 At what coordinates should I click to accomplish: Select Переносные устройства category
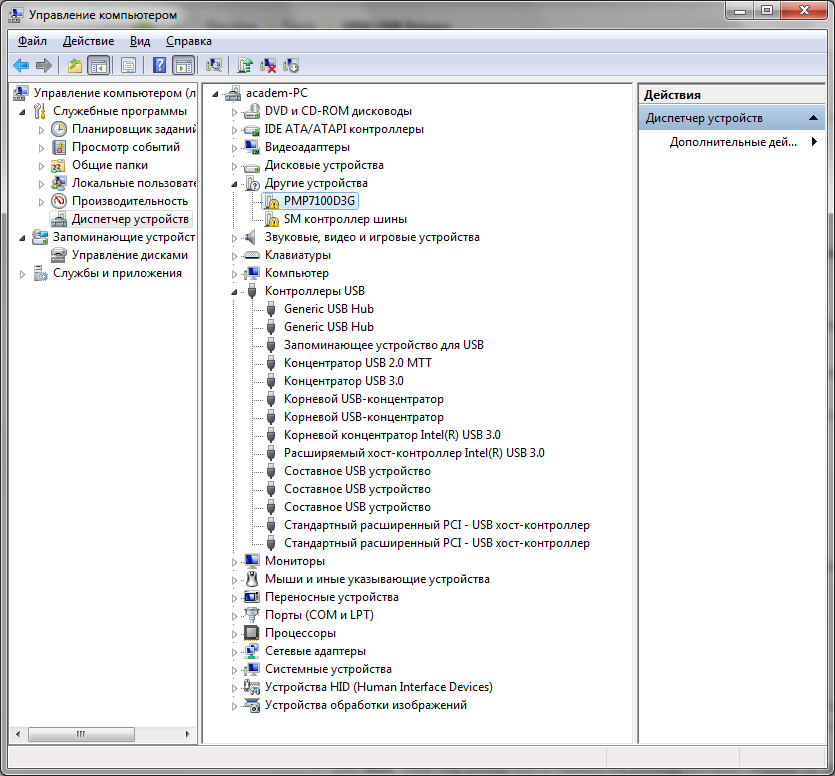tap(331, 597)
